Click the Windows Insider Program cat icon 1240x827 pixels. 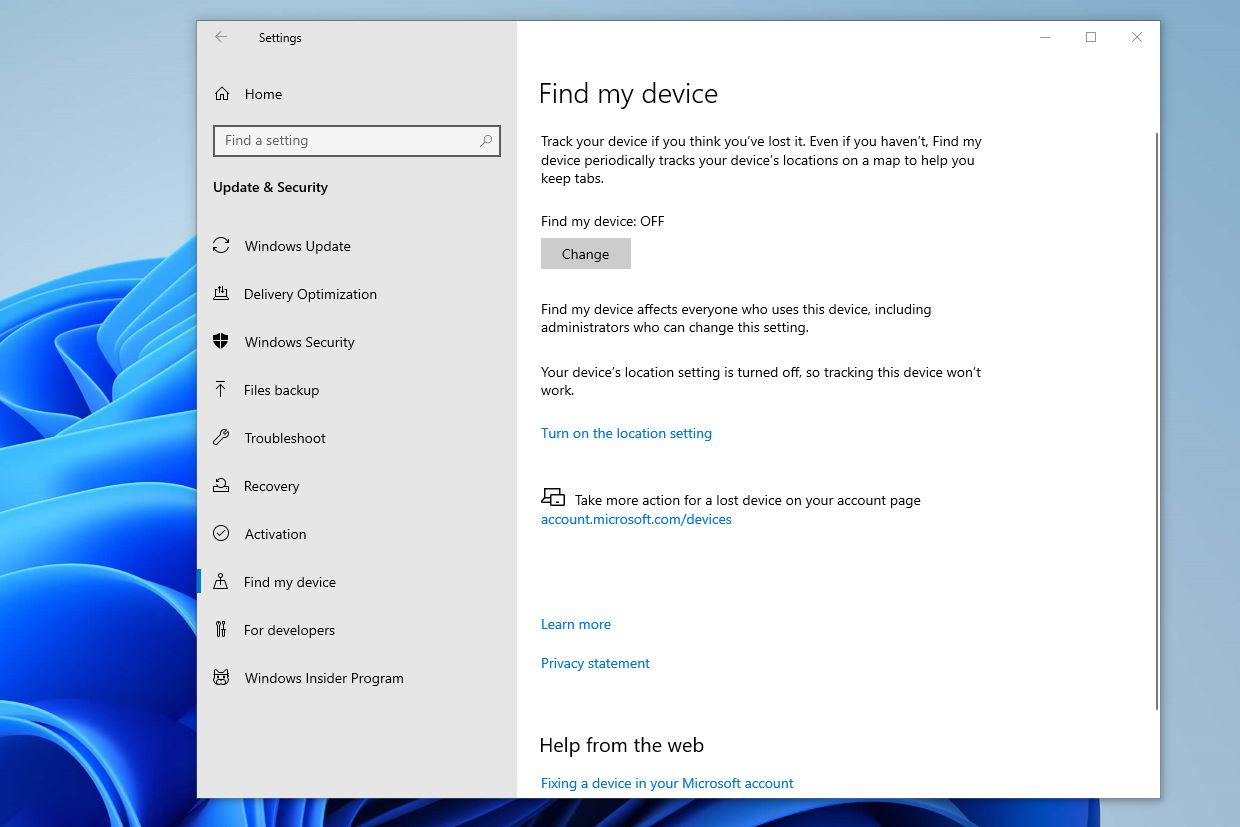click(x=221, y=678)
